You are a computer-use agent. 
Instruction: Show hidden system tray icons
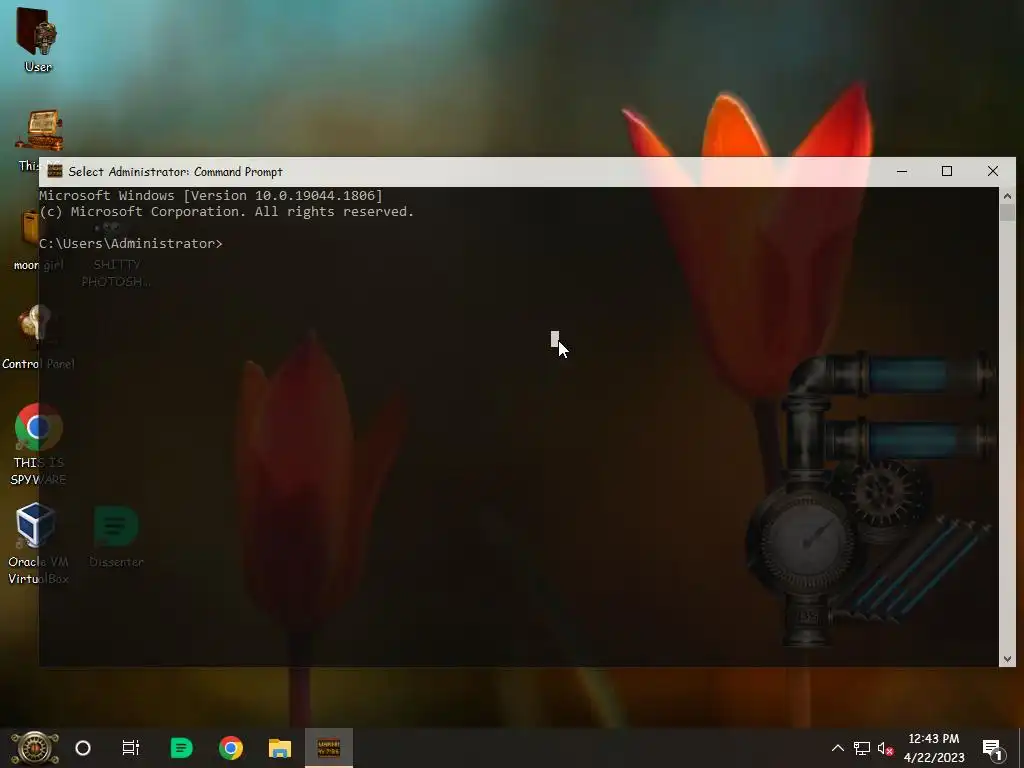point(837,748)
